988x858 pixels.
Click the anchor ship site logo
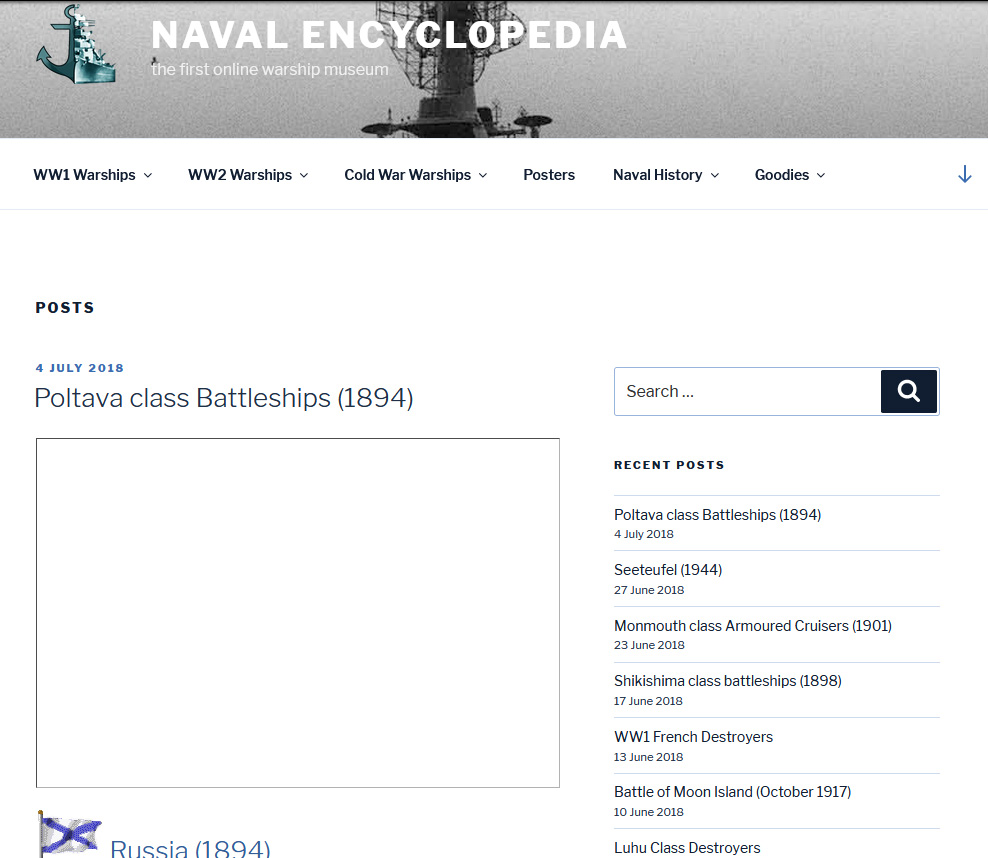point(76,44)
